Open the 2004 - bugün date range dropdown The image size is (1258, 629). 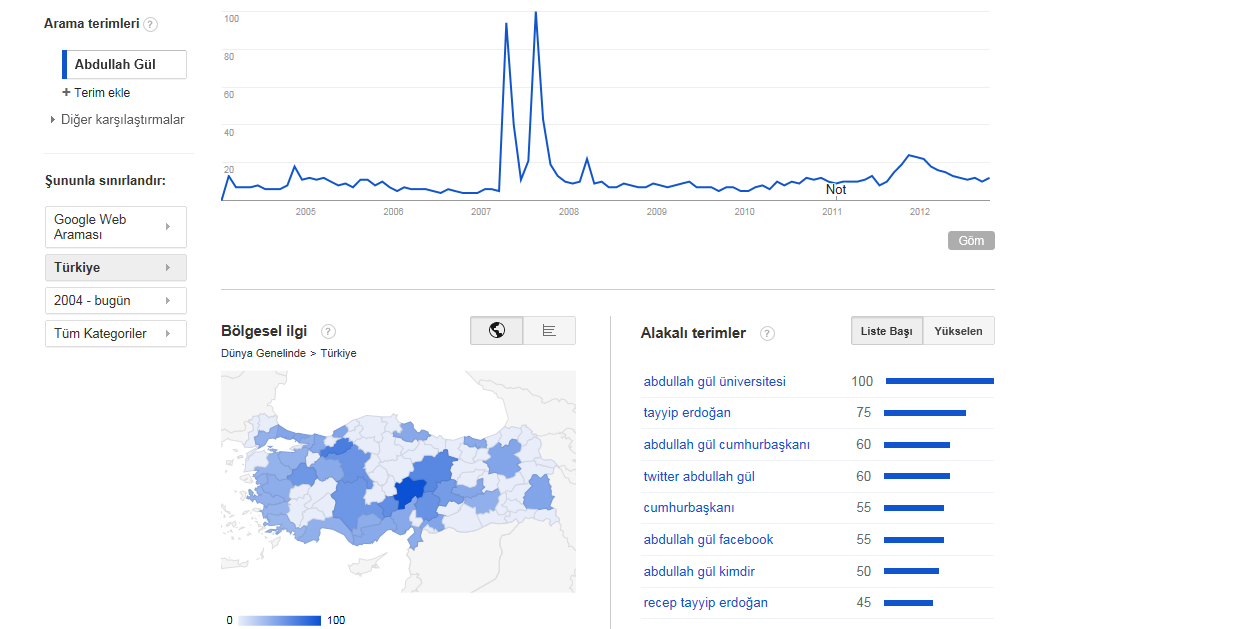116,300
